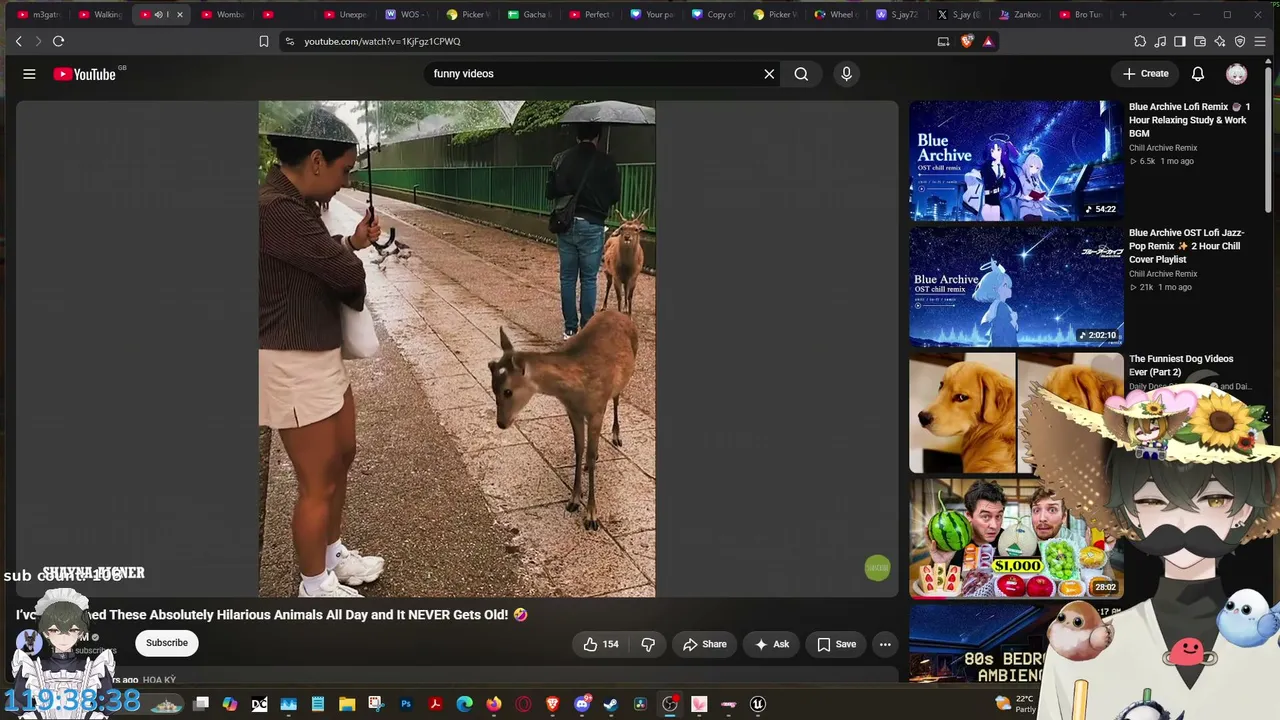Open the weather widget showing 22°C

pos(1014,704)
